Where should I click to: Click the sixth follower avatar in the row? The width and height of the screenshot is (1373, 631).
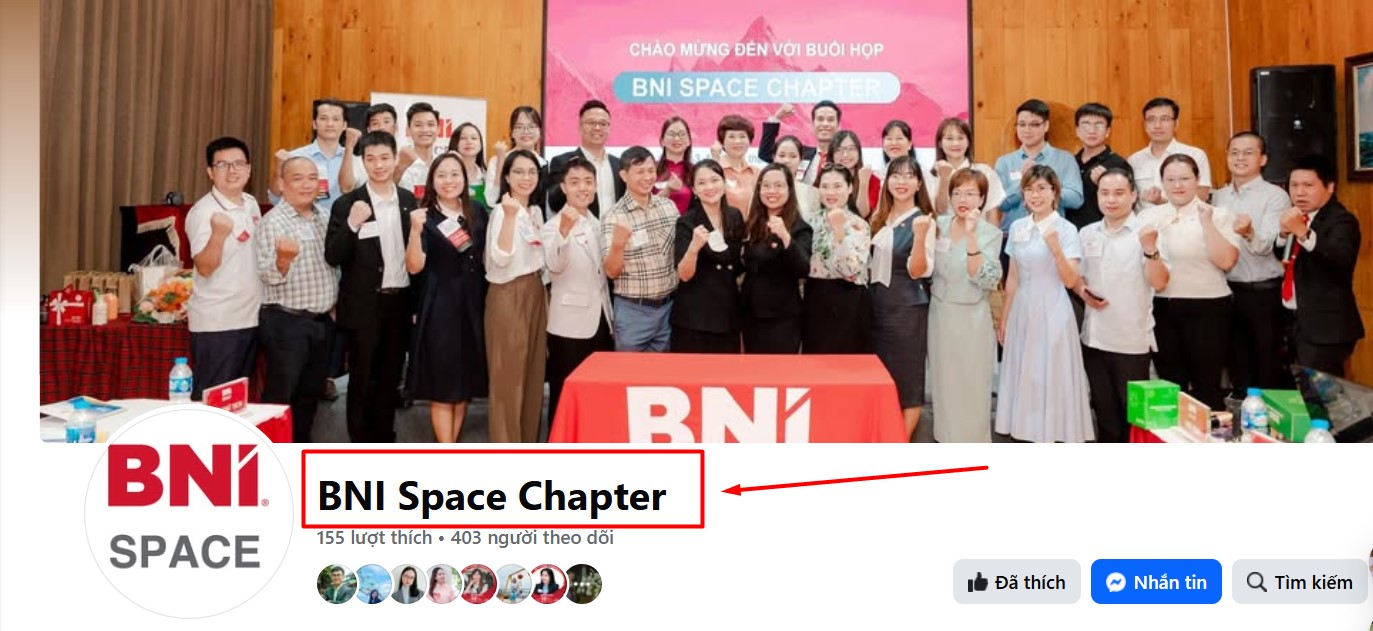click(513, 584)
